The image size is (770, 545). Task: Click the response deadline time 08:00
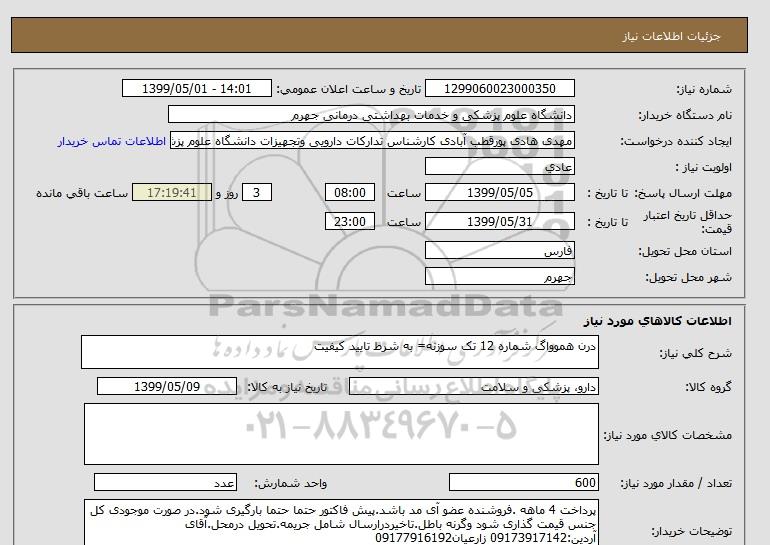[350, 192]
